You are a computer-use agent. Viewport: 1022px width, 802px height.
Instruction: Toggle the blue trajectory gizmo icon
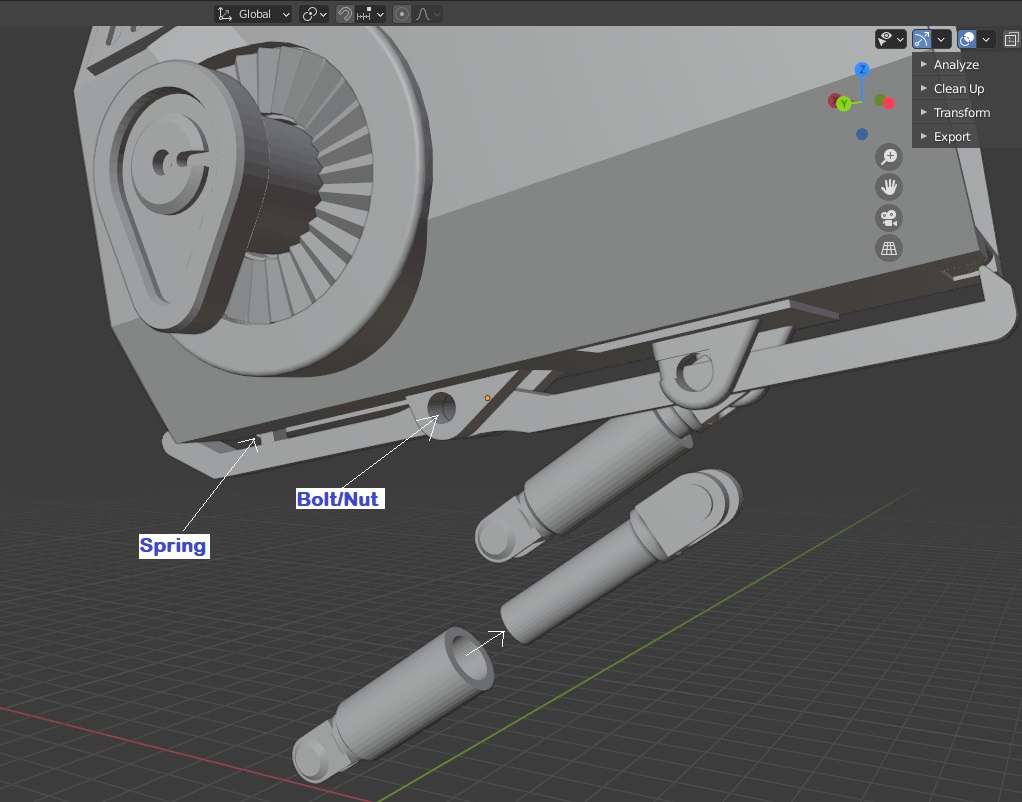click(x=920, y=38)
